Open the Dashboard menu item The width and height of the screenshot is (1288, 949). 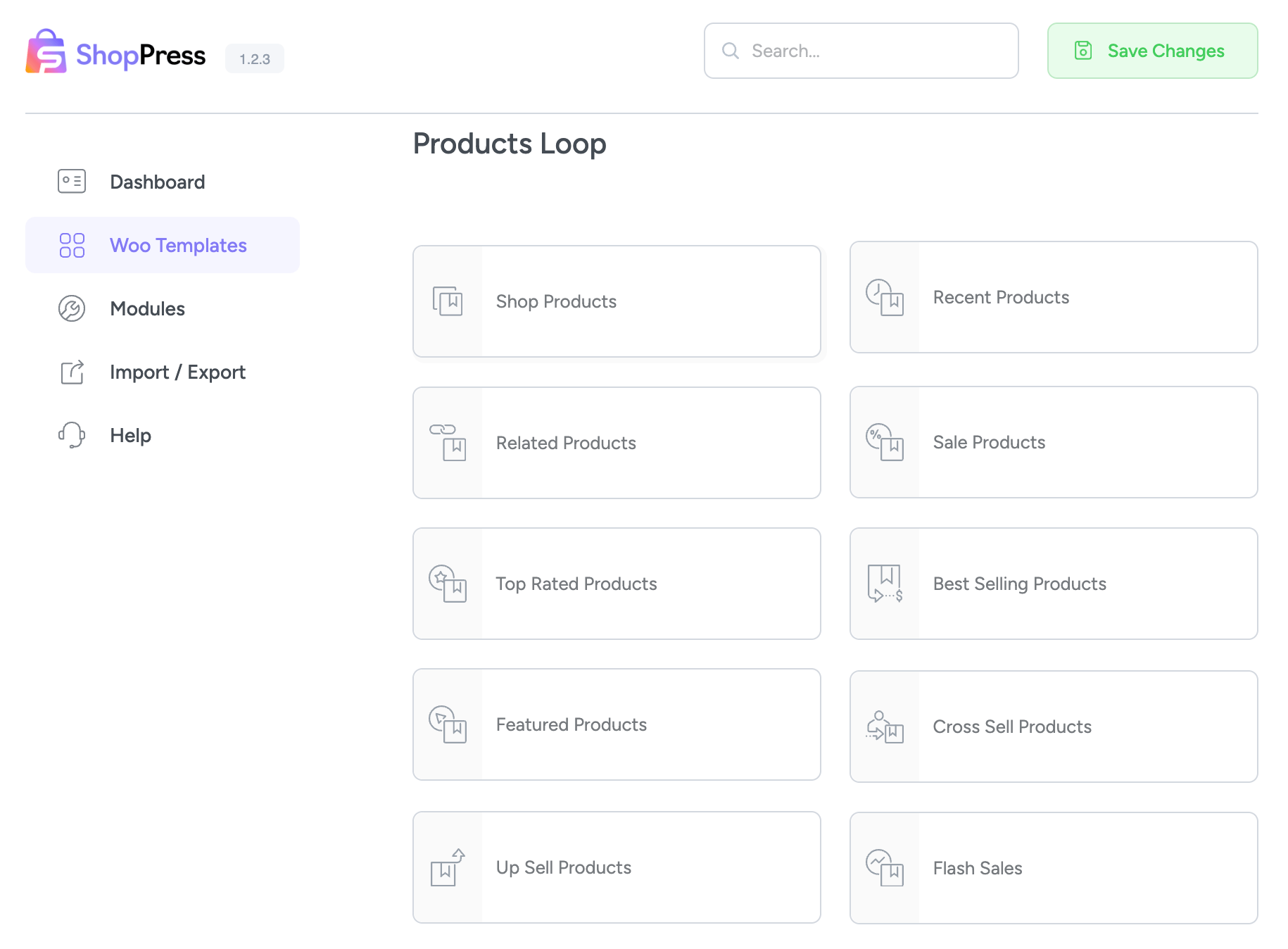pos(157,182)
